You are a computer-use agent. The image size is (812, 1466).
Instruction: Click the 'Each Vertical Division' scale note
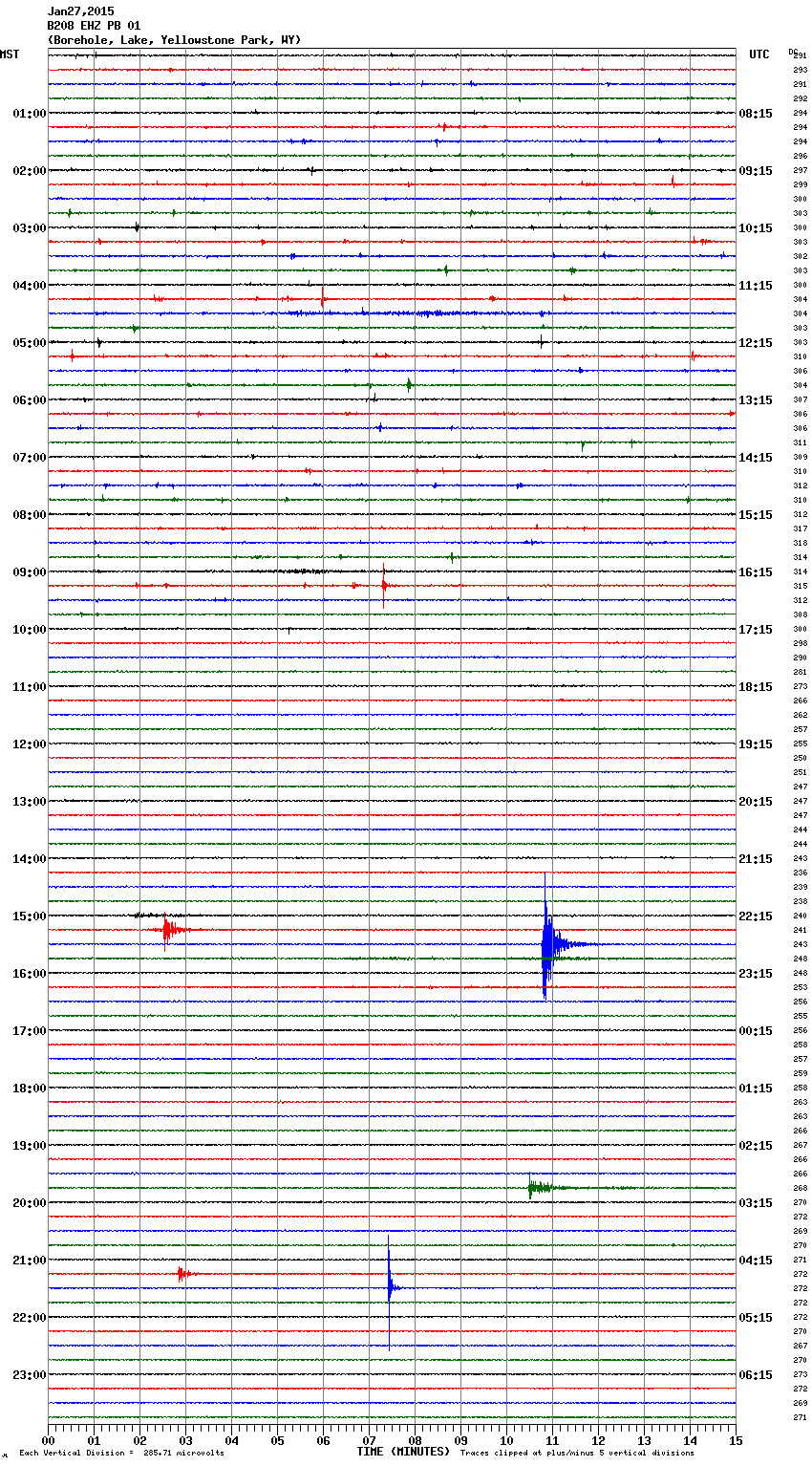pyautogui.click(x=121, y=1453)
